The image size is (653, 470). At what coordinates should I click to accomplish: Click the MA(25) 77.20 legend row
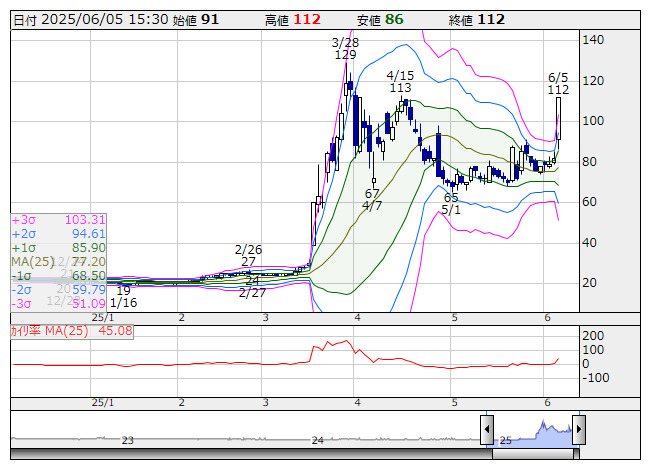pos(58,261)
